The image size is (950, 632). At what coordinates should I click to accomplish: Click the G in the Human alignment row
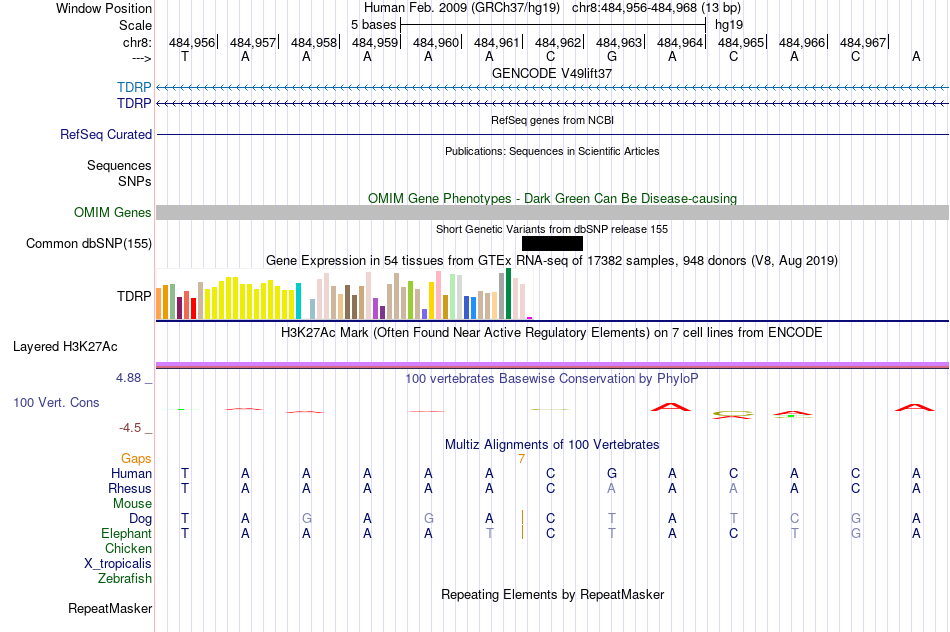click(x=612, y=473)
